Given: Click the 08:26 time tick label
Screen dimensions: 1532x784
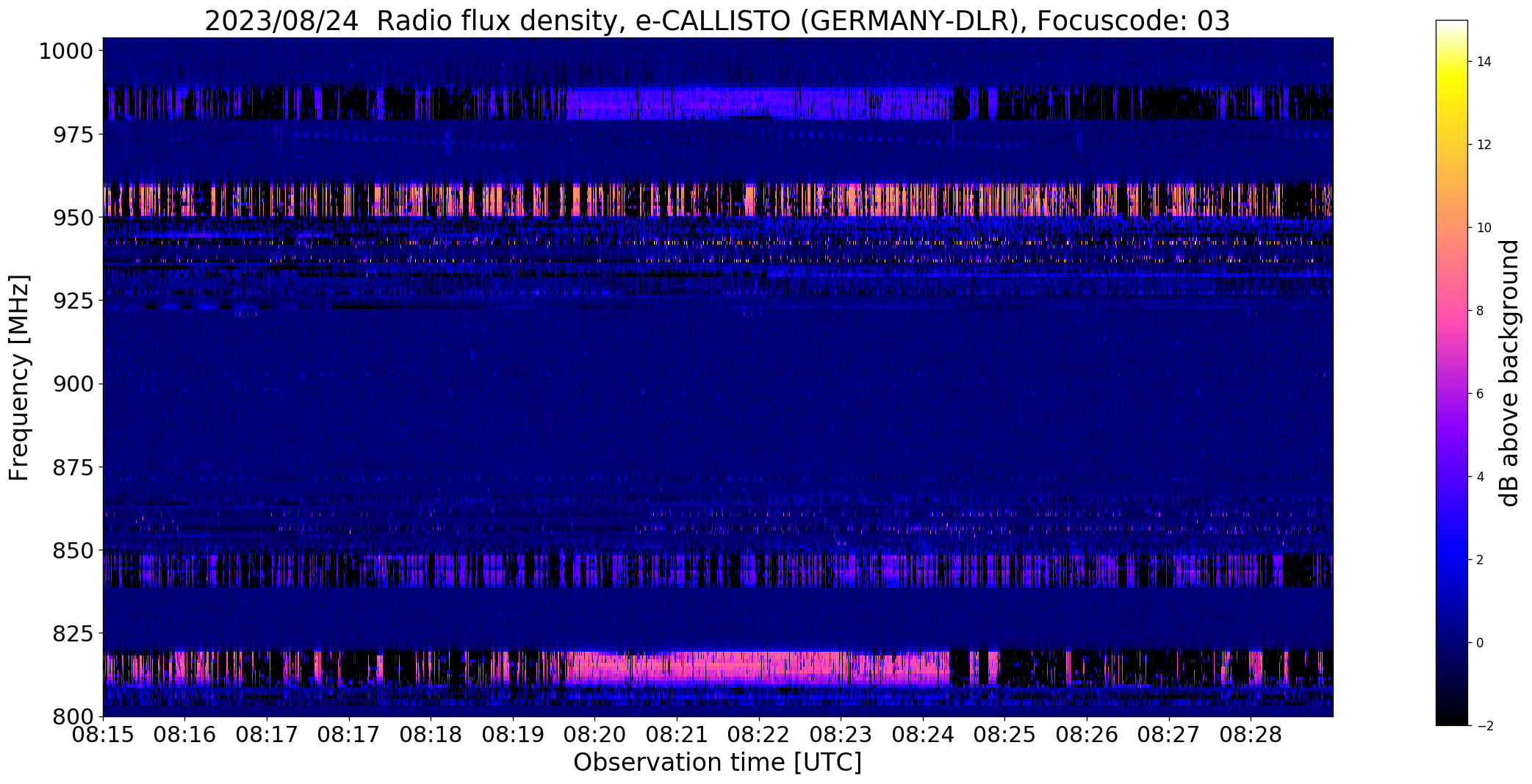Looking at the screenshot, I should tap(1087, 736).
